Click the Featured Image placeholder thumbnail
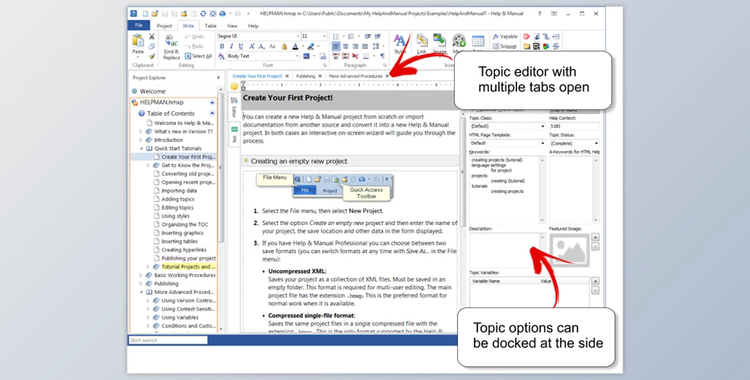The height and width of the screenshot is (380, 750). tap(569, 250)
